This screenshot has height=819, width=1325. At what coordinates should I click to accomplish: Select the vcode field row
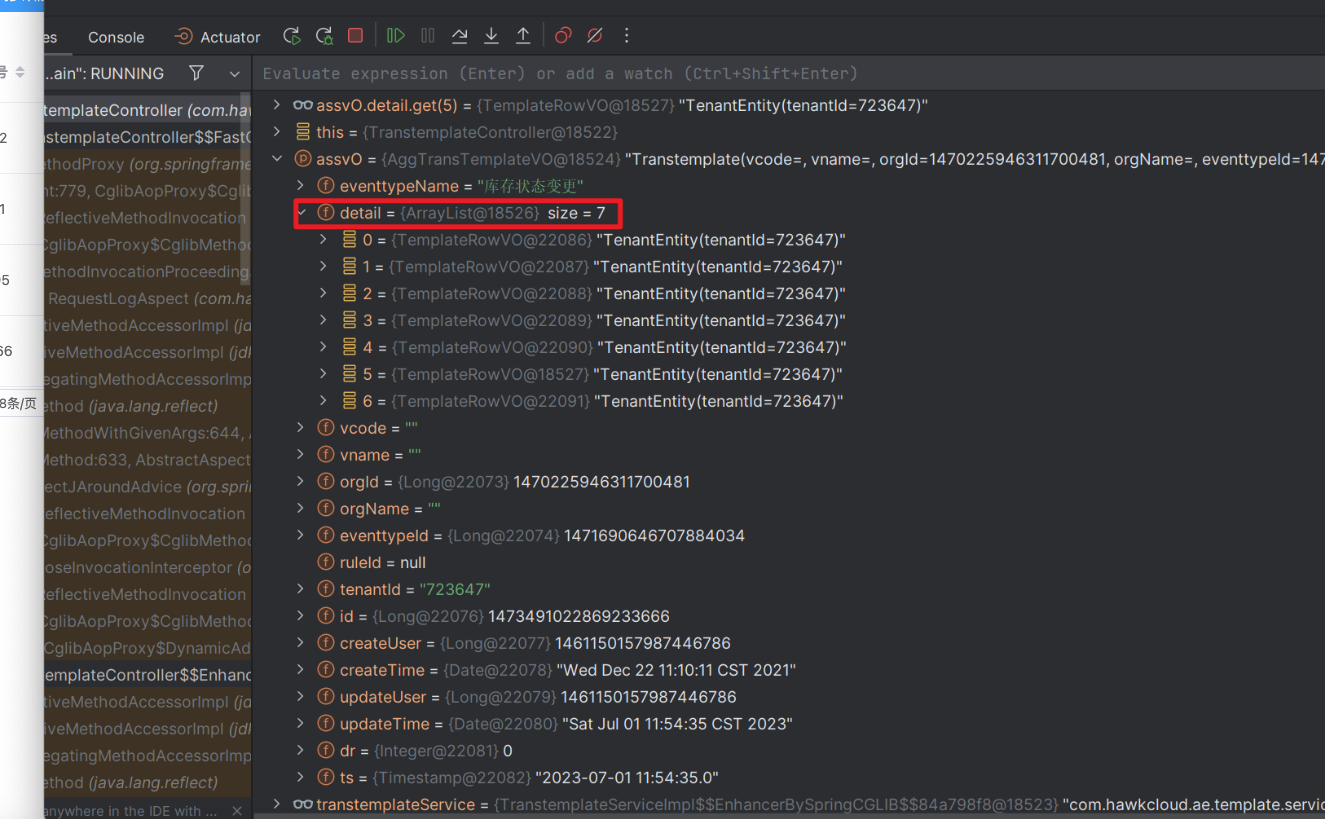coord(790,428)
